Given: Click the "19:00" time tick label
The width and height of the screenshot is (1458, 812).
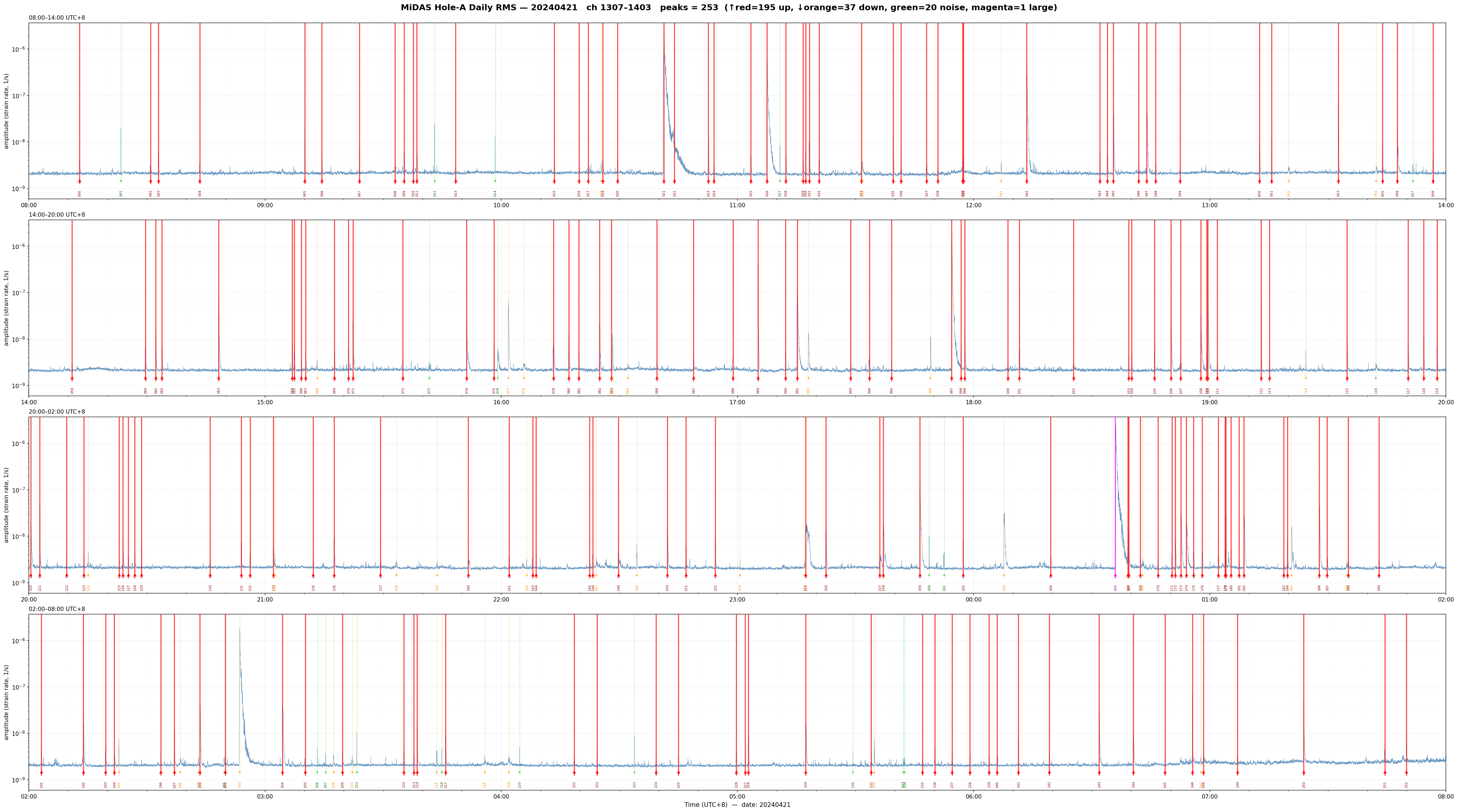Looking at the screenshot, I should (x=1210, y=402).
